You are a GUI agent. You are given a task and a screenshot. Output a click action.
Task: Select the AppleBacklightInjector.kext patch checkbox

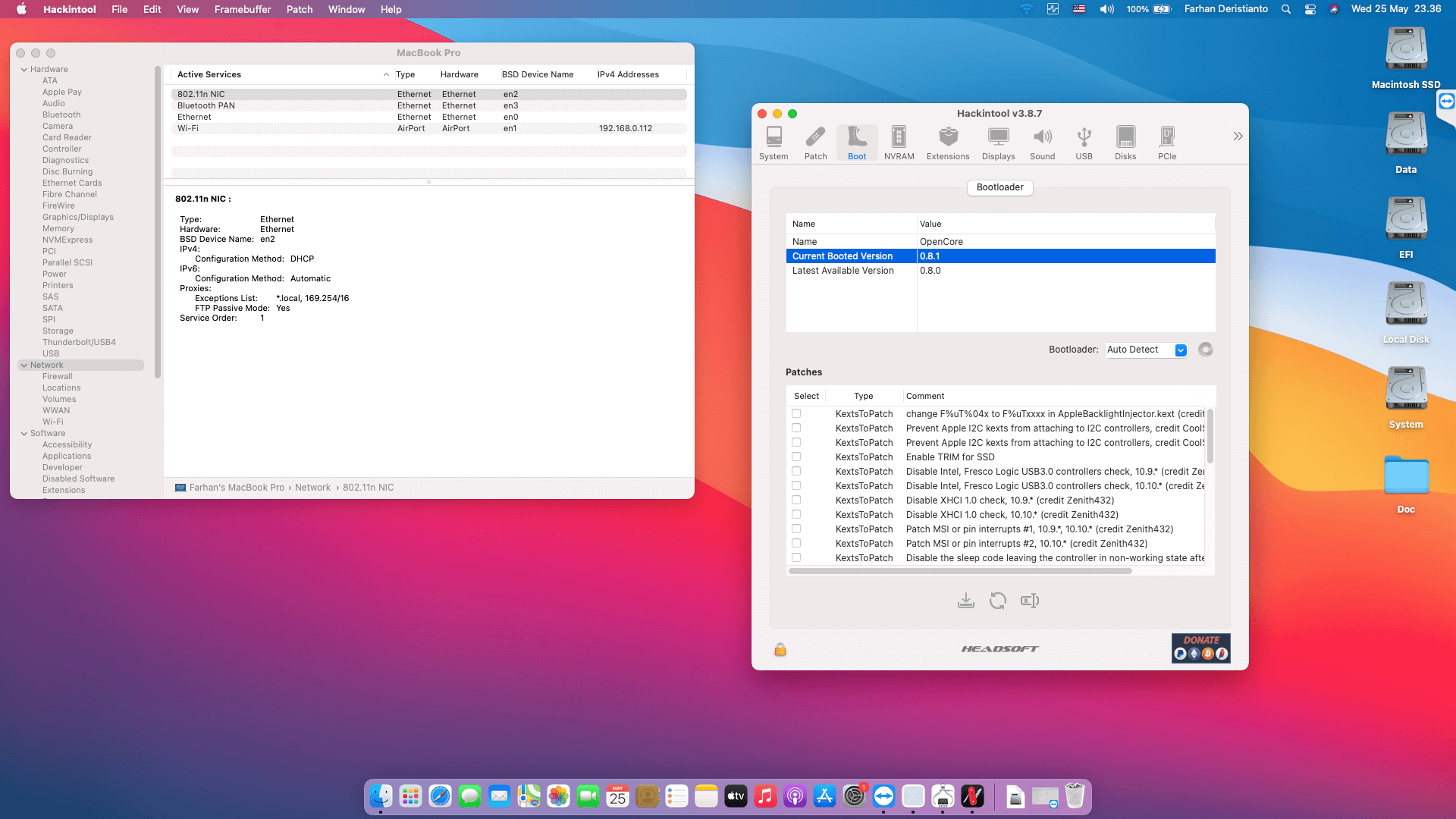coord(795,413)
